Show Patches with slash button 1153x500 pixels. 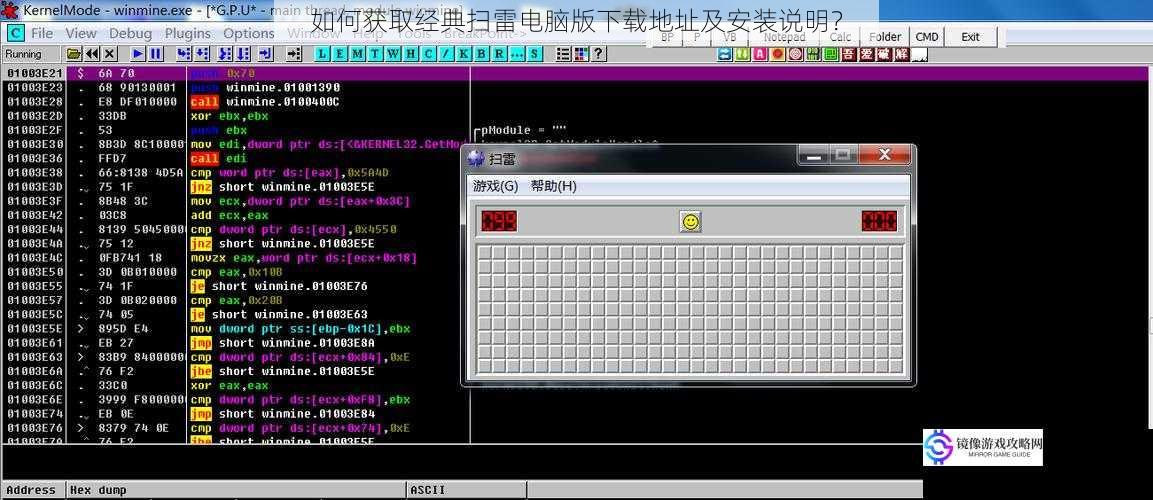click(x=446, y=54)
